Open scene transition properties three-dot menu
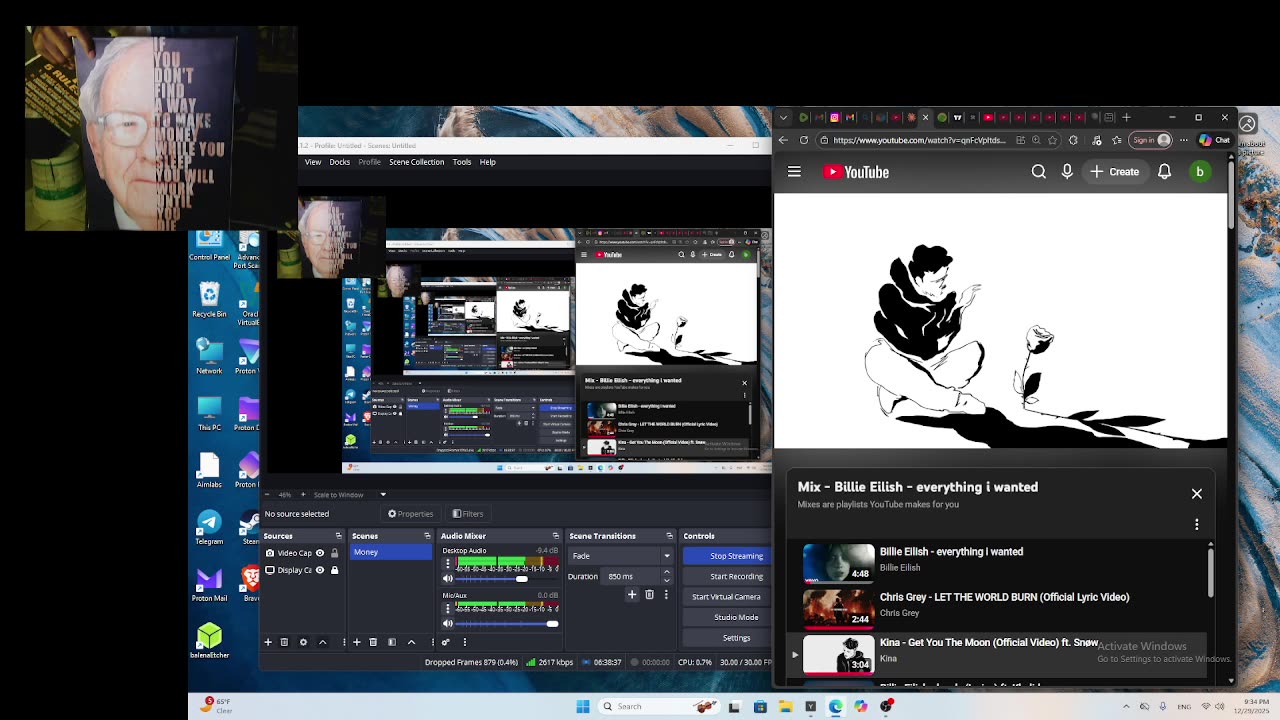This screenshot has width=1280, height=720. tap(666, 595)
